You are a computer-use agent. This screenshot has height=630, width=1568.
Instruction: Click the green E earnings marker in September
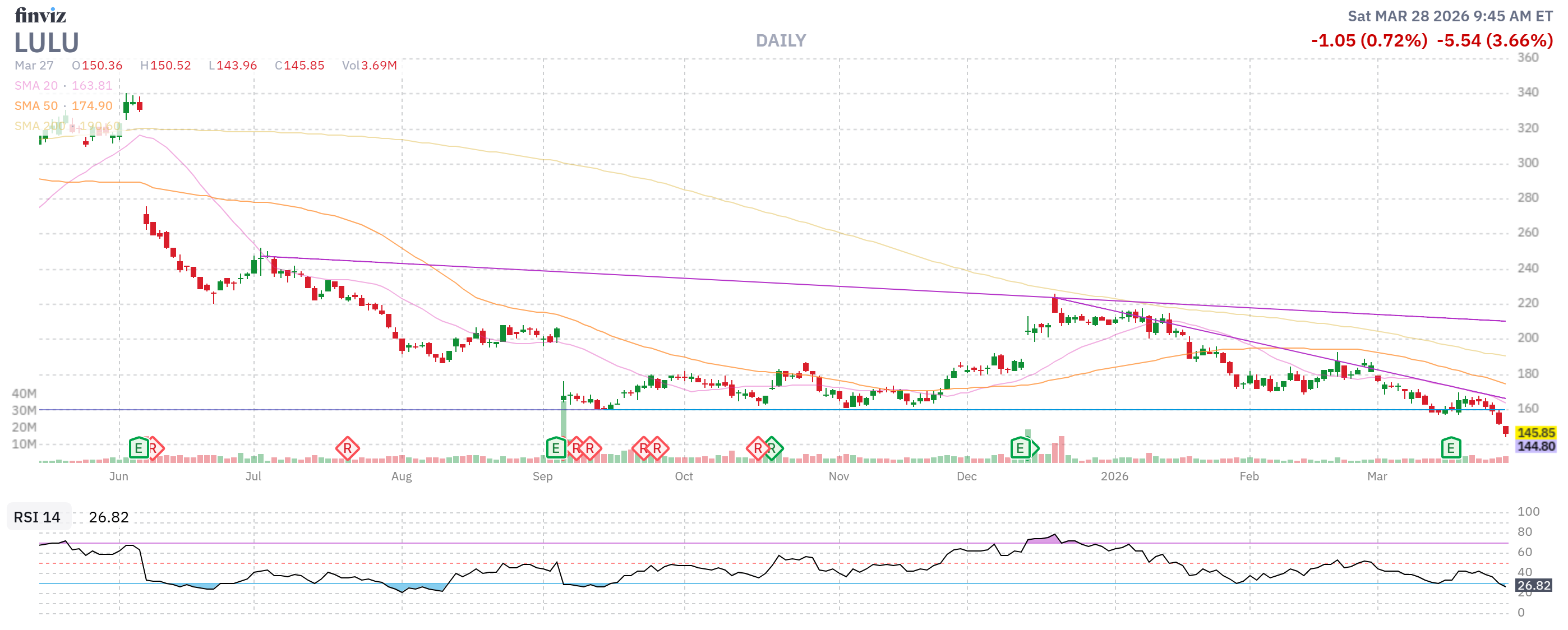click(555, 449)
